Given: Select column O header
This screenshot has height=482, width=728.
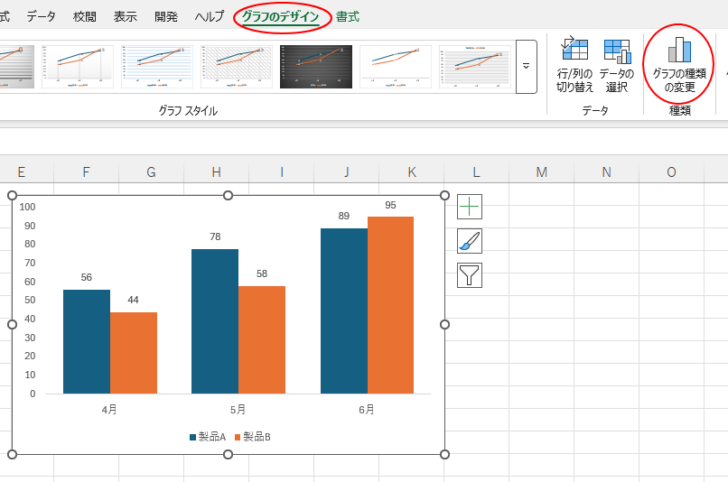Looking at the screenshot, I should [x=671, y=172].
